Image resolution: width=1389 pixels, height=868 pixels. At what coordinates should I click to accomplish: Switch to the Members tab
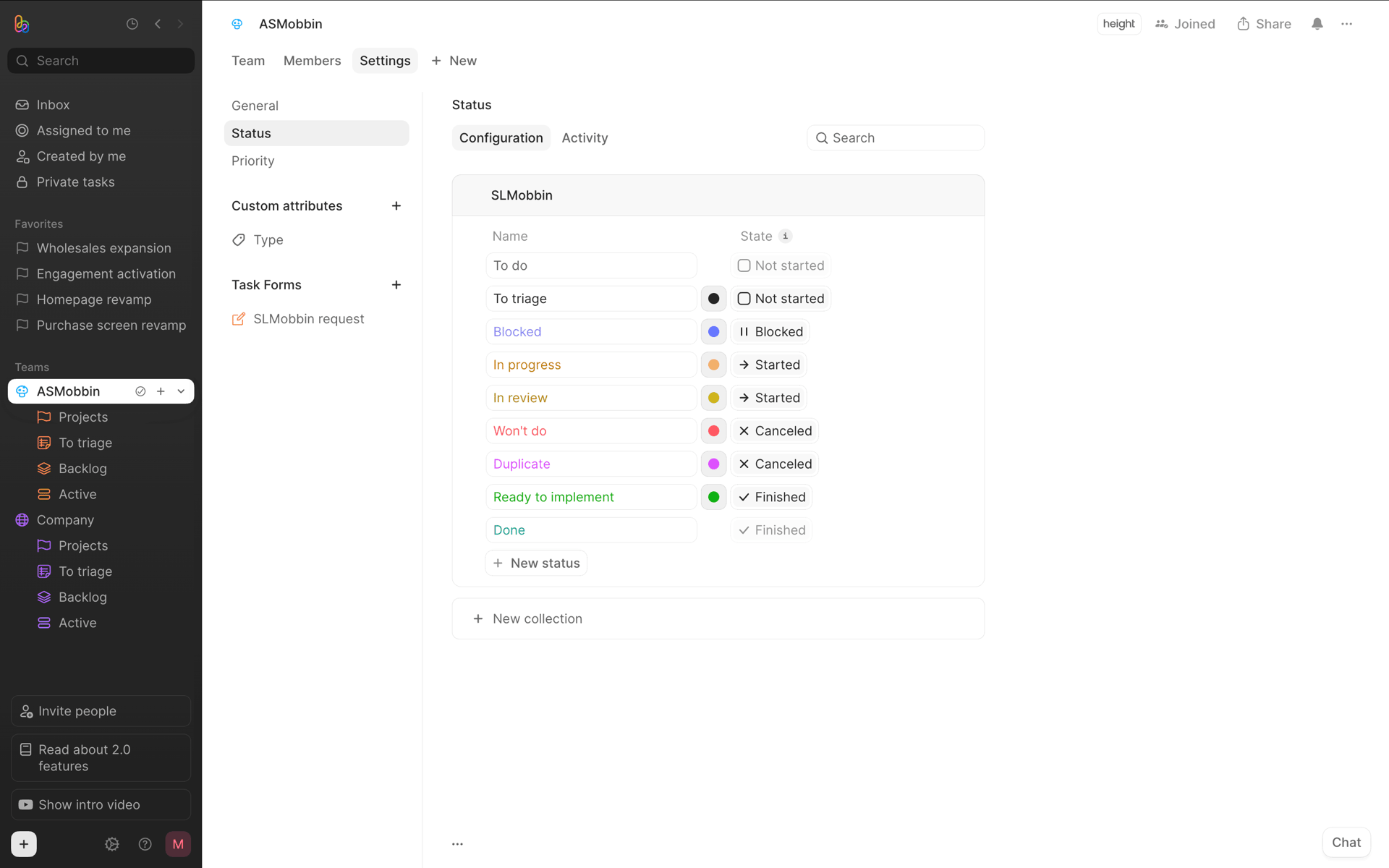pyautogui.click(x=312, y=61)
